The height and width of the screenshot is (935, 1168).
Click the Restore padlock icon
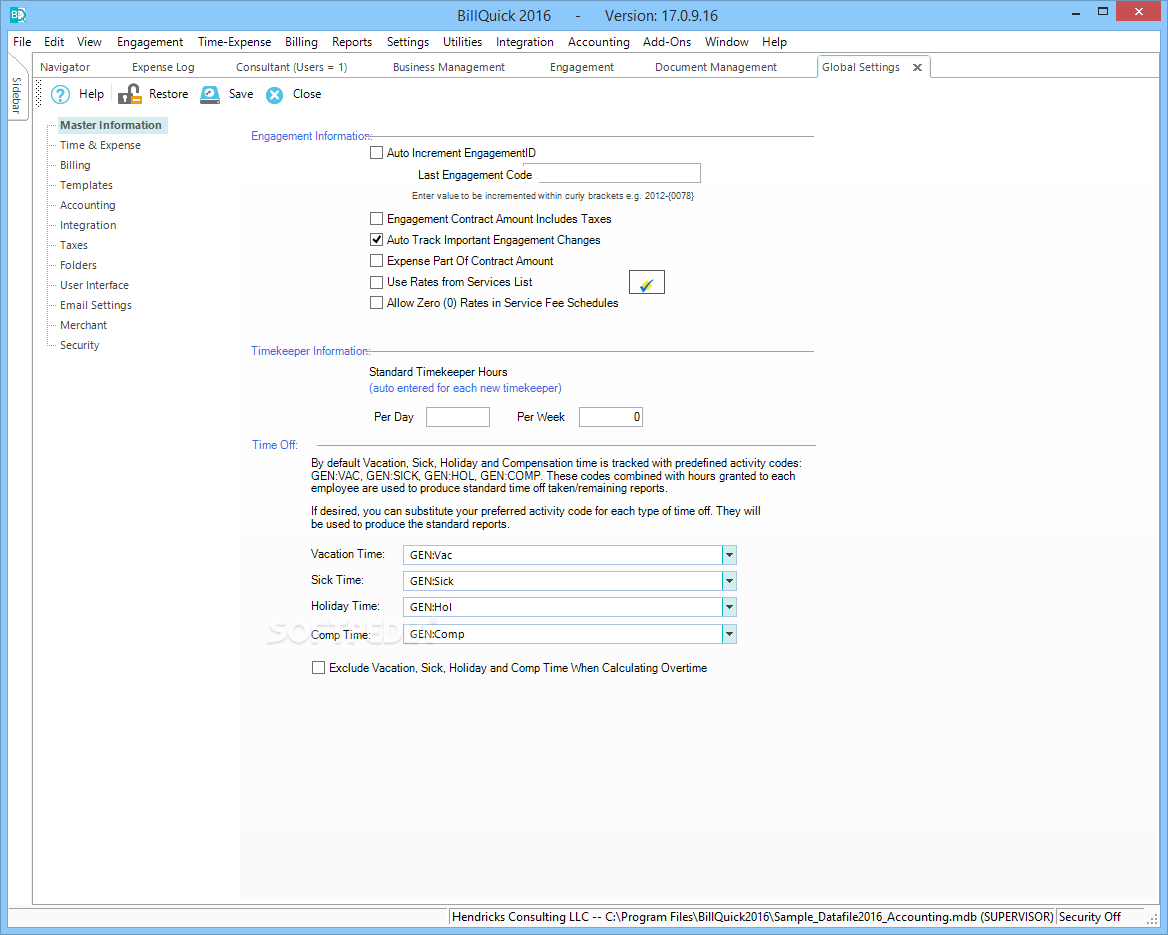click(x=130, y=95)
